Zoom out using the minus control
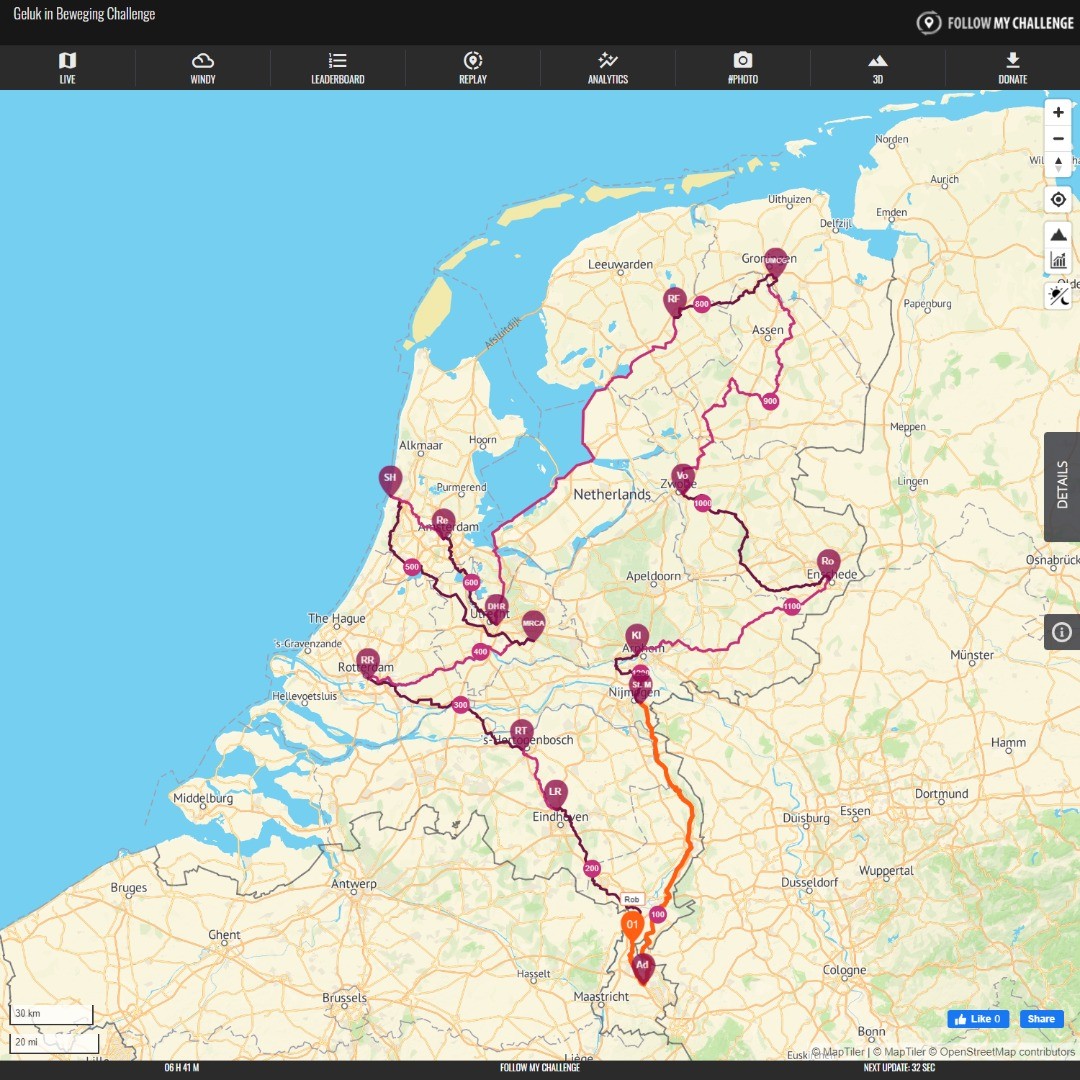Image resolution: width=1080 pixels, height=1080 pixels. click(x=1058, y=138)
